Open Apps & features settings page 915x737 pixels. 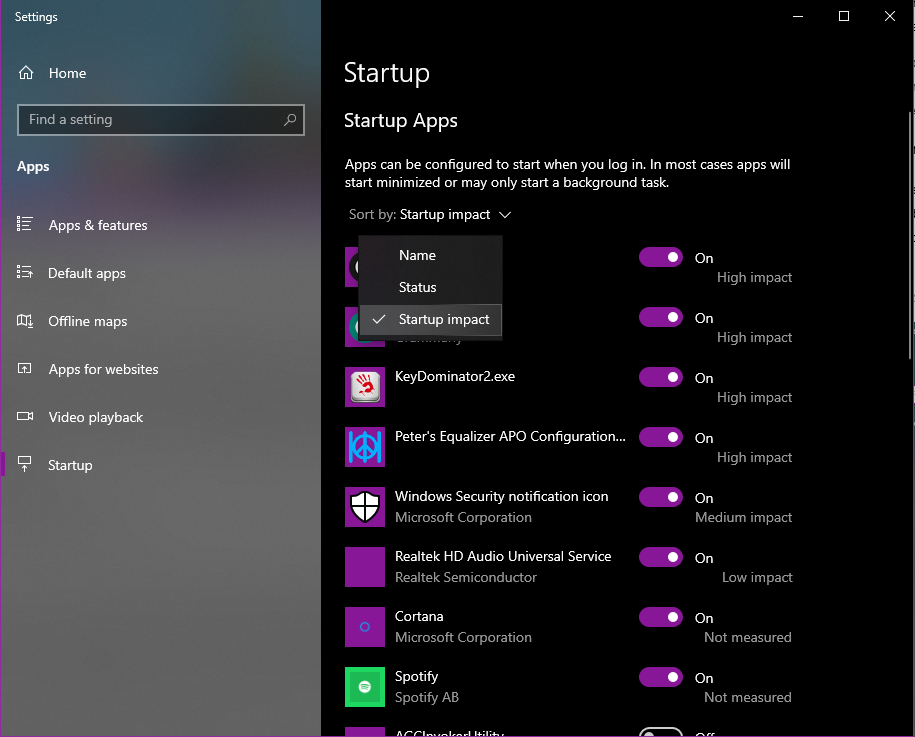[x=98, y=226]
